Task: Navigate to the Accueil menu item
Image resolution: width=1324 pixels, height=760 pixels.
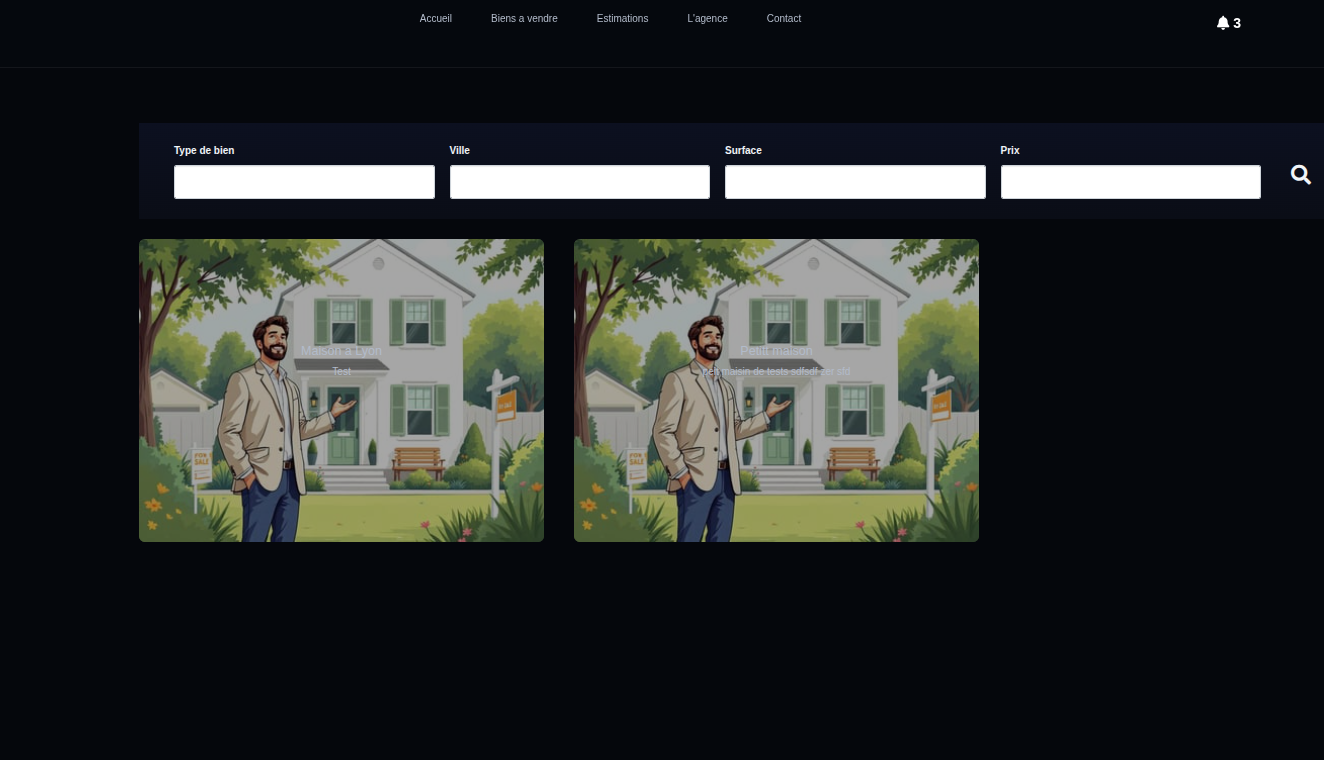Action: coord(435,18)
